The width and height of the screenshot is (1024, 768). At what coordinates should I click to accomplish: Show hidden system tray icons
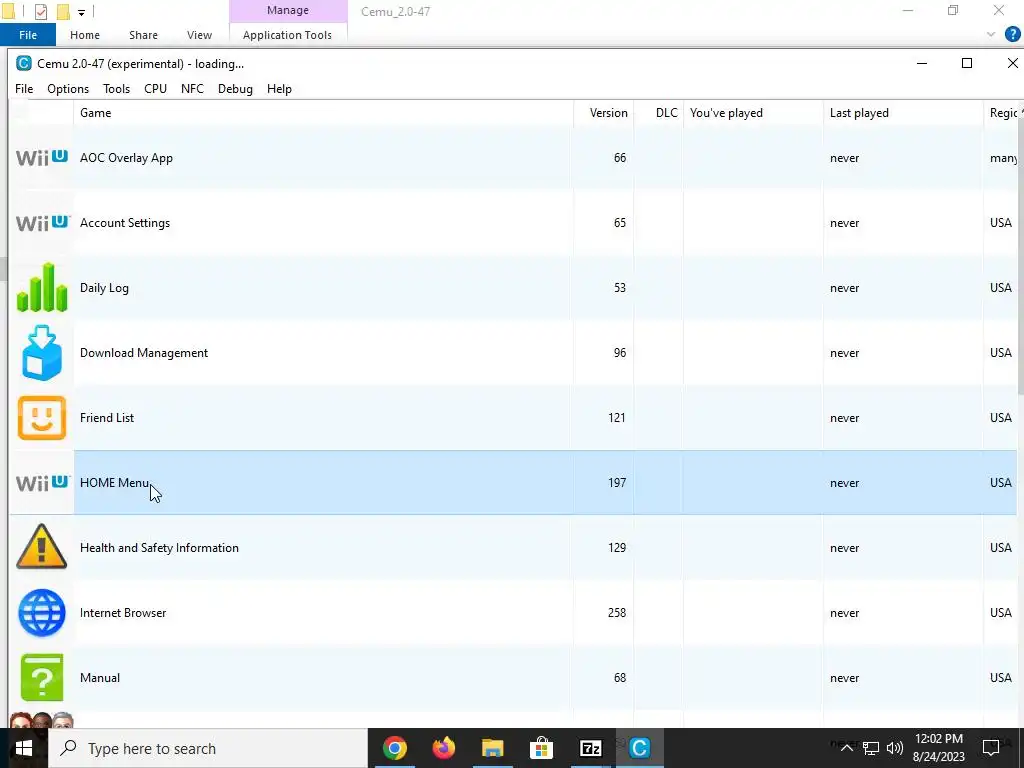click(x=846, y=748)
